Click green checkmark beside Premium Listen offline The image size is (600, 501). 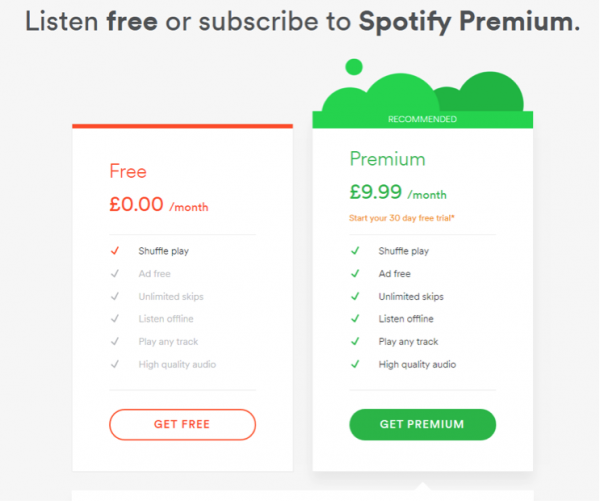[x=355, y=319]
